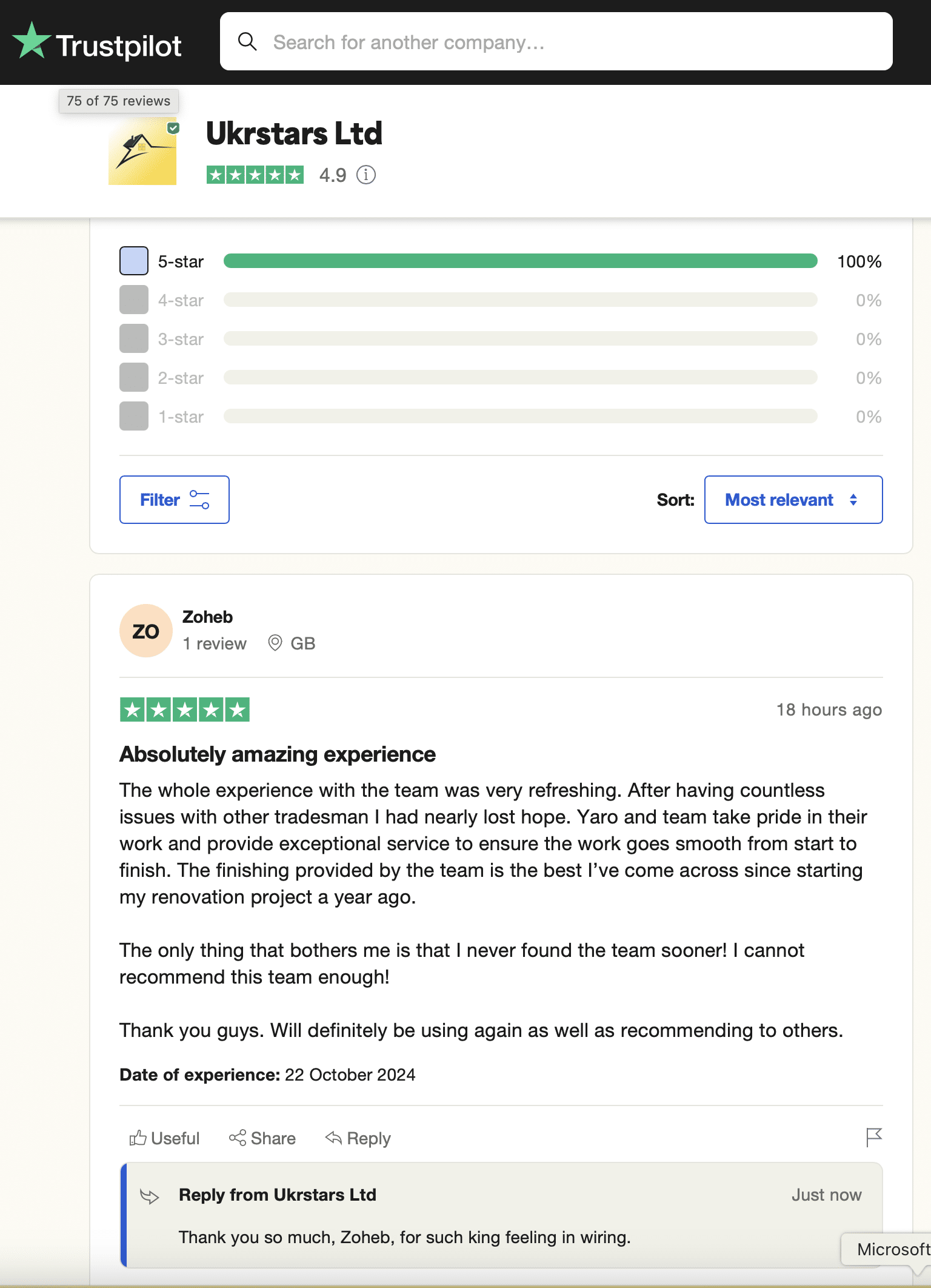Select the 1-star filter checkbox
Viewport: 931px width, 1288px height.
tap(134, 417)
